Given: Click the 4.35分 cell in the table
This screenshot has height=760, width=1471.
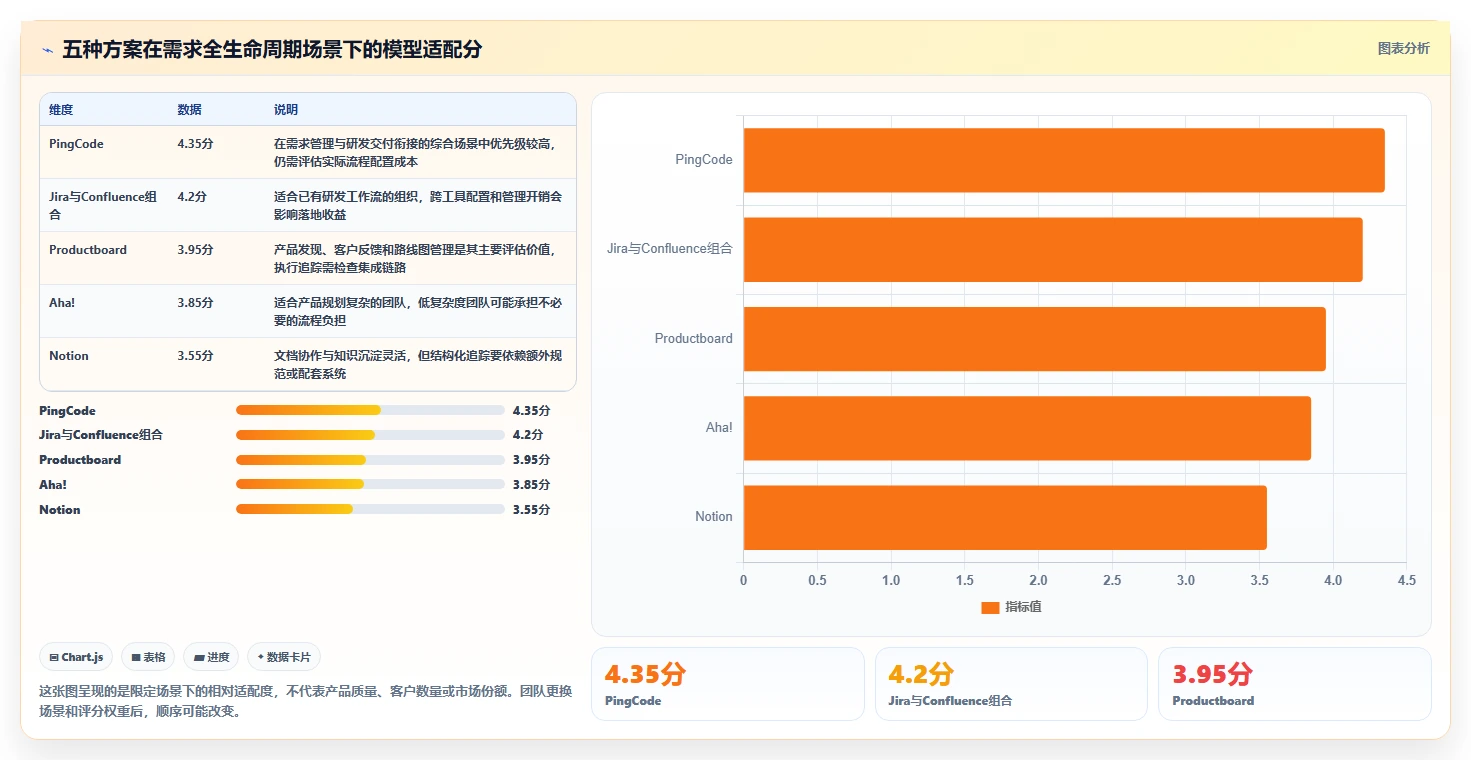Looking at the screenshot, I should 195,144.
